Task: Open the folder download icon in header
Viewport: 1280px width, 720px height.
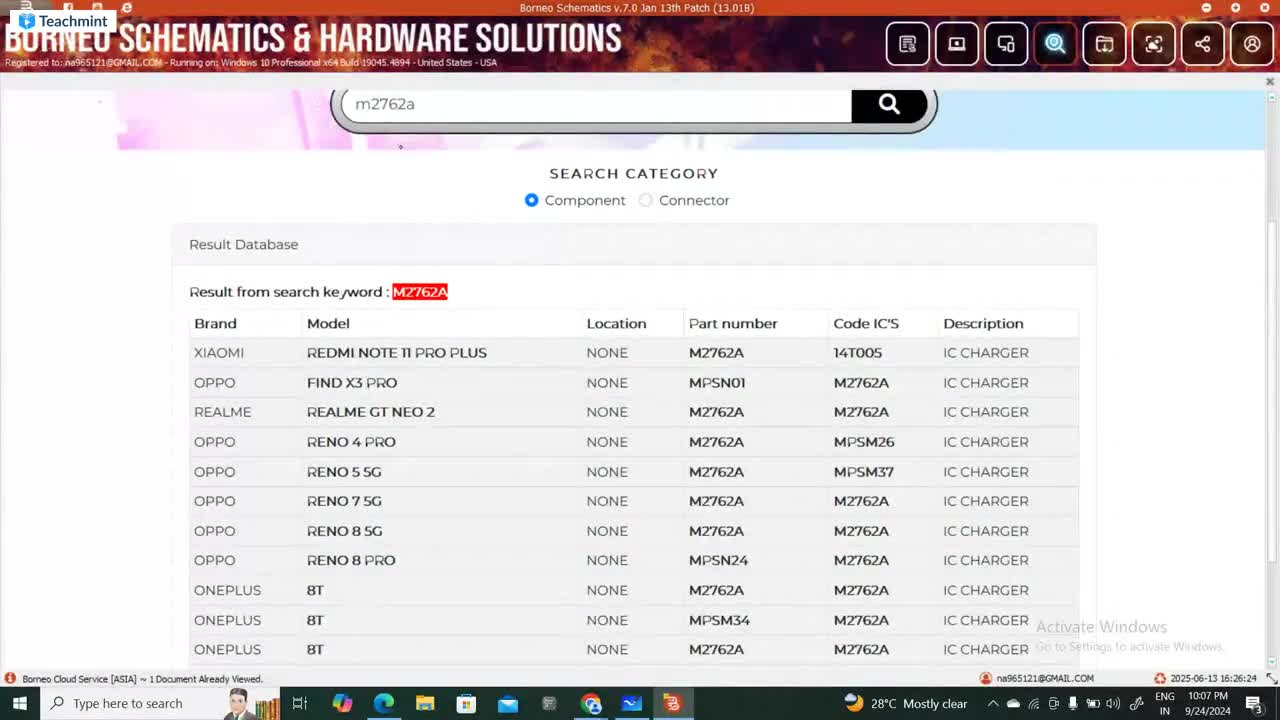Action: tap(1104, 44)
